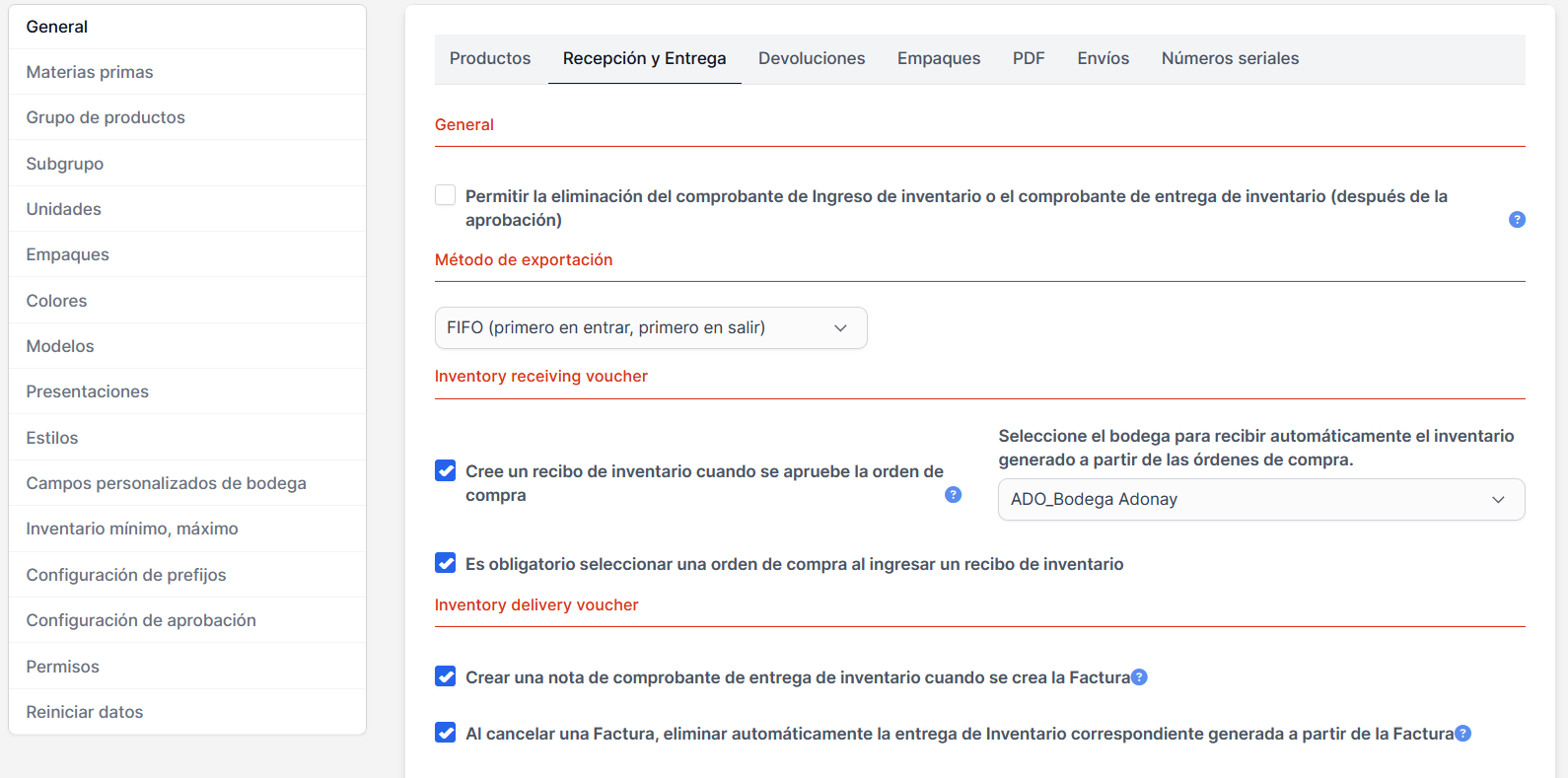Uncheck create inventory receipt on purchase approval

click(446, 471)
